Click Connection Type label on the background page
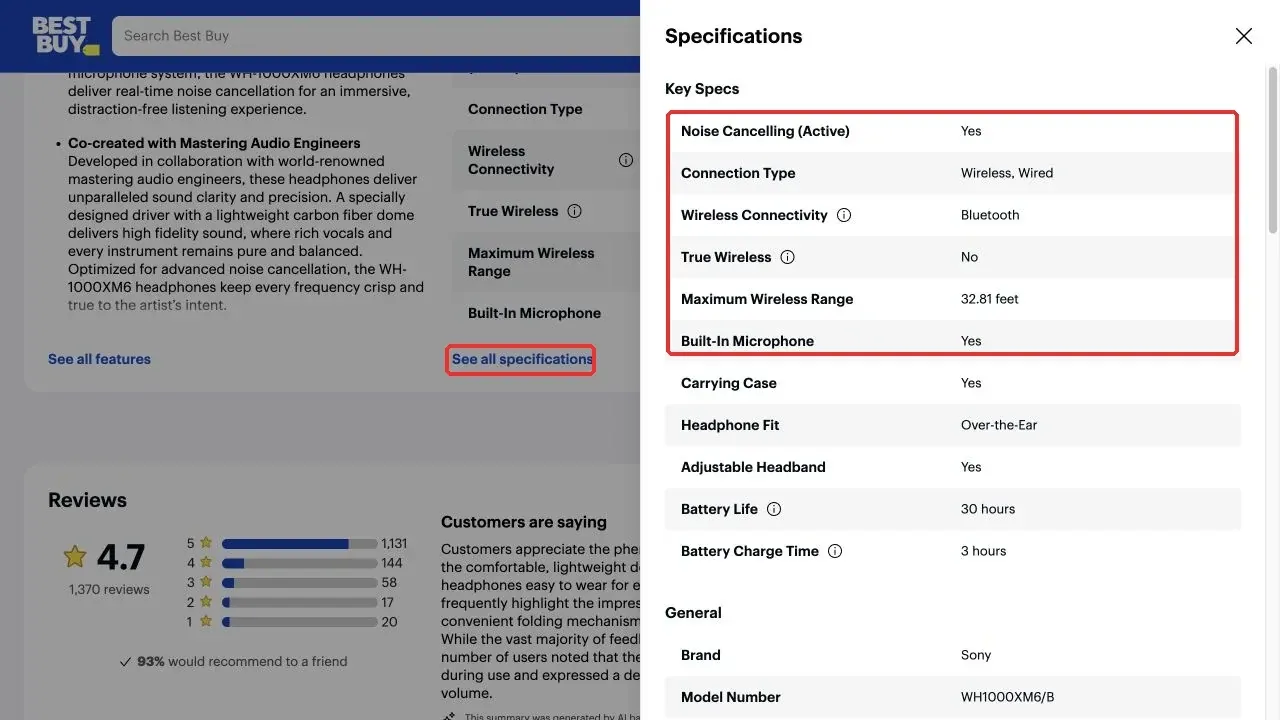Screen dimensions: 1280x720 click(x=525, y=109)
